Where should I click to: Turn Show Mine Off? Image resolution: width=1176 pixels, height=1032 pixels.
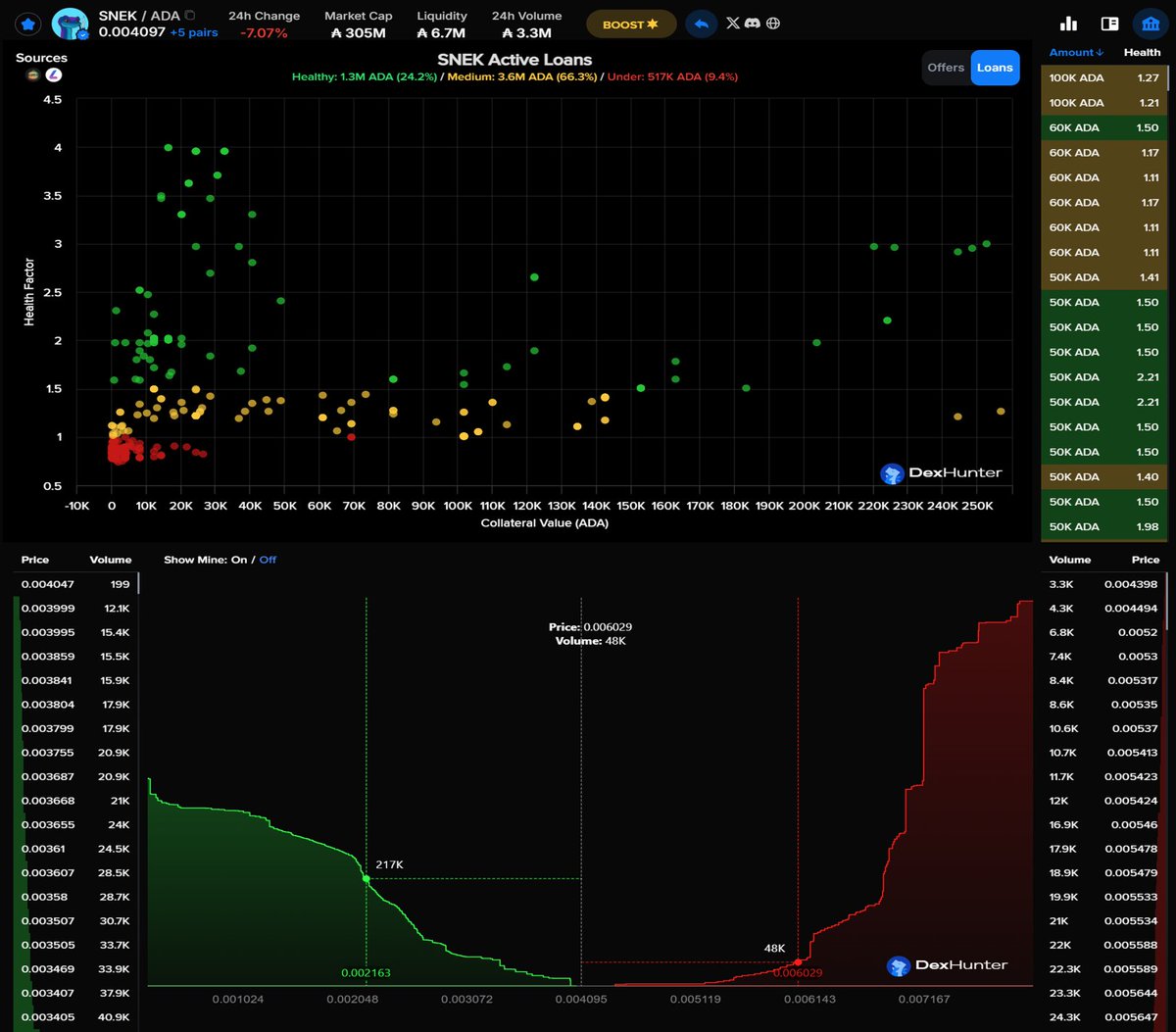click(x=268, y=560)
